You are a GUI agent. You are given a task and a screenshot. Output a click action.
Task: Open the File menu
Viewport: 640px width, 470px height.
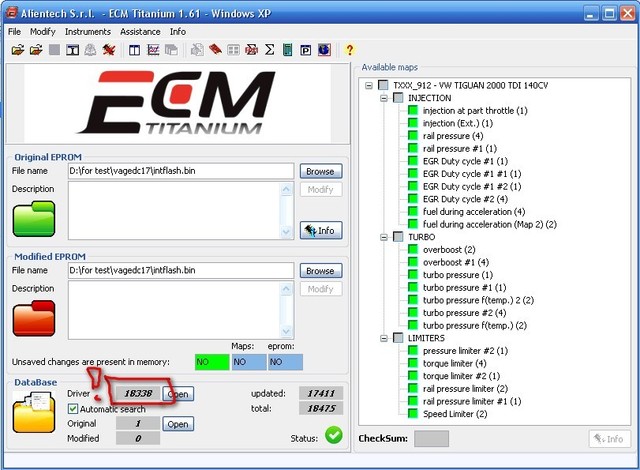click(14, 31)
